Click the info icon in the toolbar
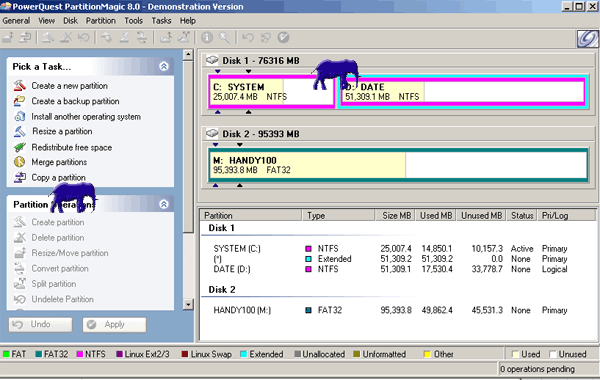The width and height of the screenshot is (600, 380). 207,37
